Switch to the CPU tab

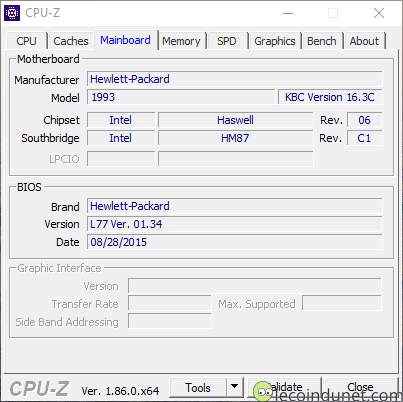click(x=26, y=41)
